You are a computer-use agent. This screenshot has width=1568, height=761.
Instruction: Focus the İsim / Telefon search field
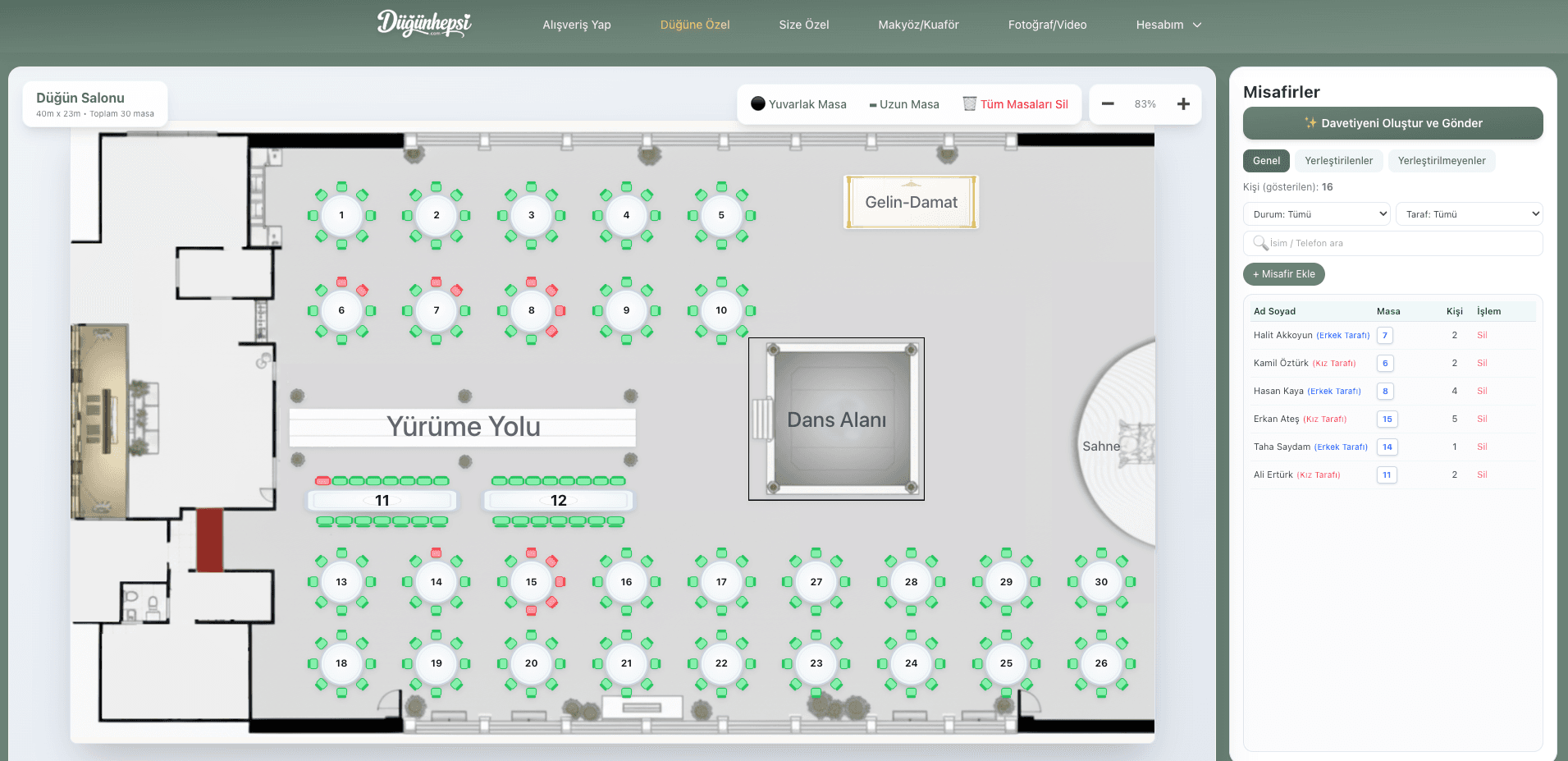(x=1399, y=243)
